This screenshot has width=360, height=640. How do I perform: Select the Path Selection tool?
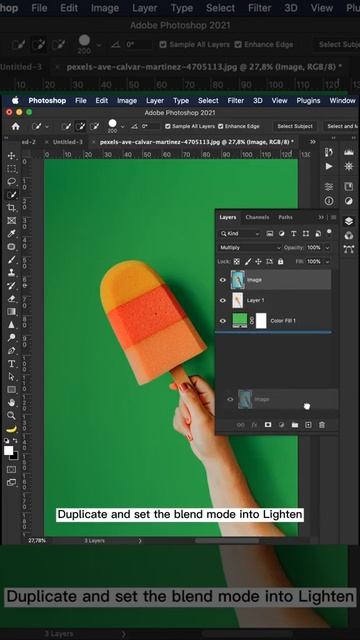pos(11,377)
